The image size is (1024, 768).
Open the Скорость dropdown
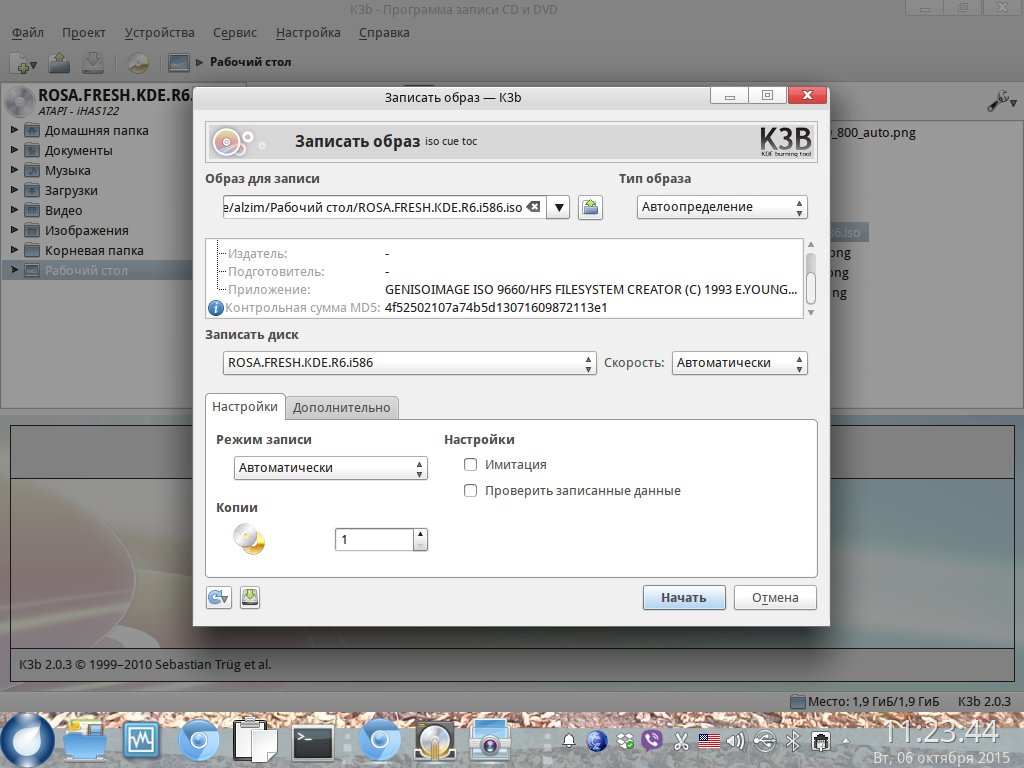tap(739, 363)
